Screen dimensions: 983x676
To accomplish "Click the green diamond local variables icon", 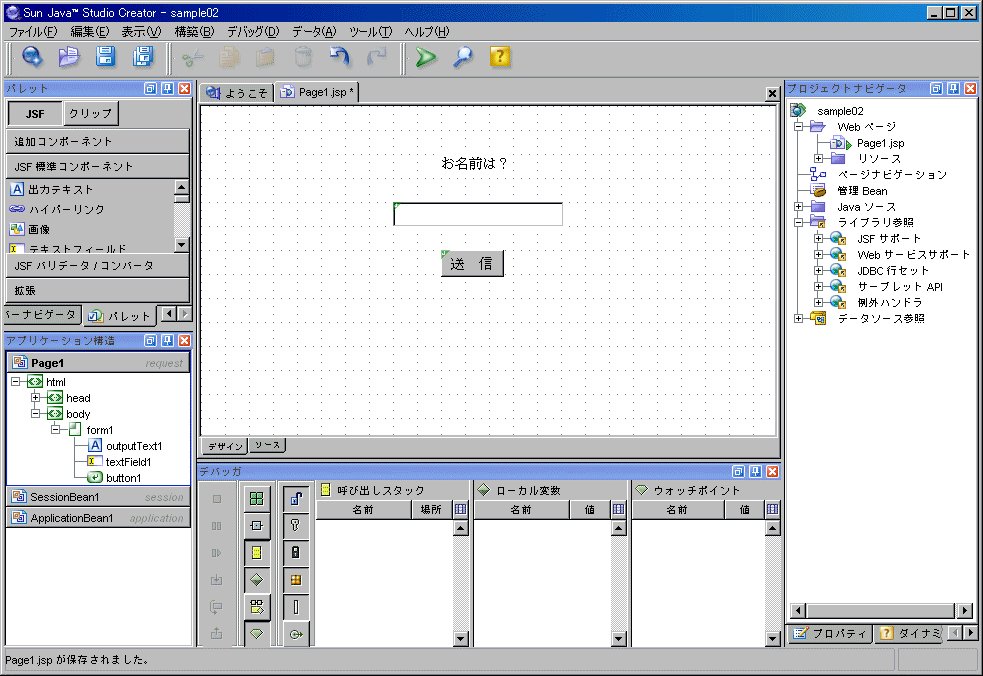I will tap(256, 580).
